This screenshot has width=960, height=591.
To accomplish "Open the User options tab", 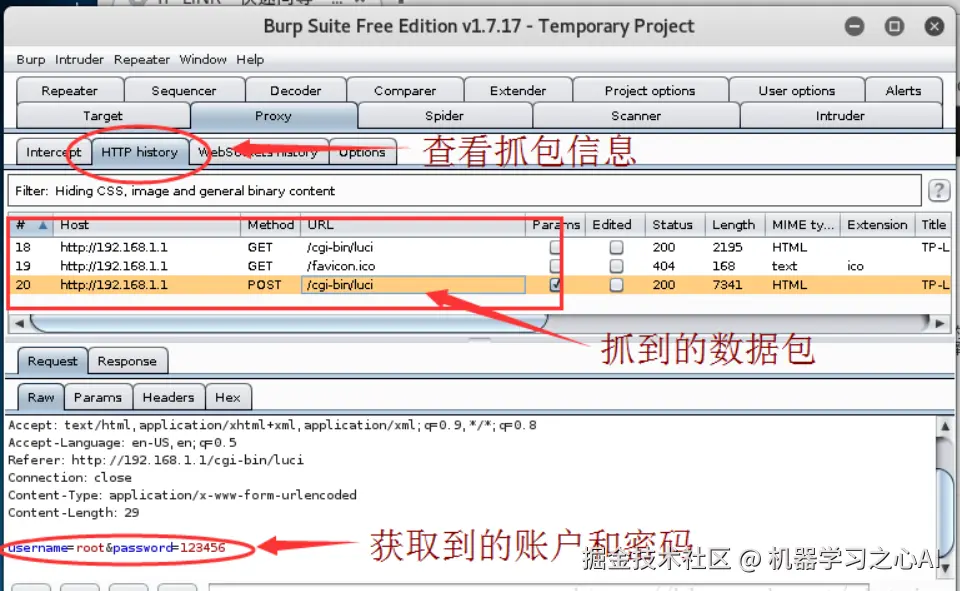I will click(797, 91).
